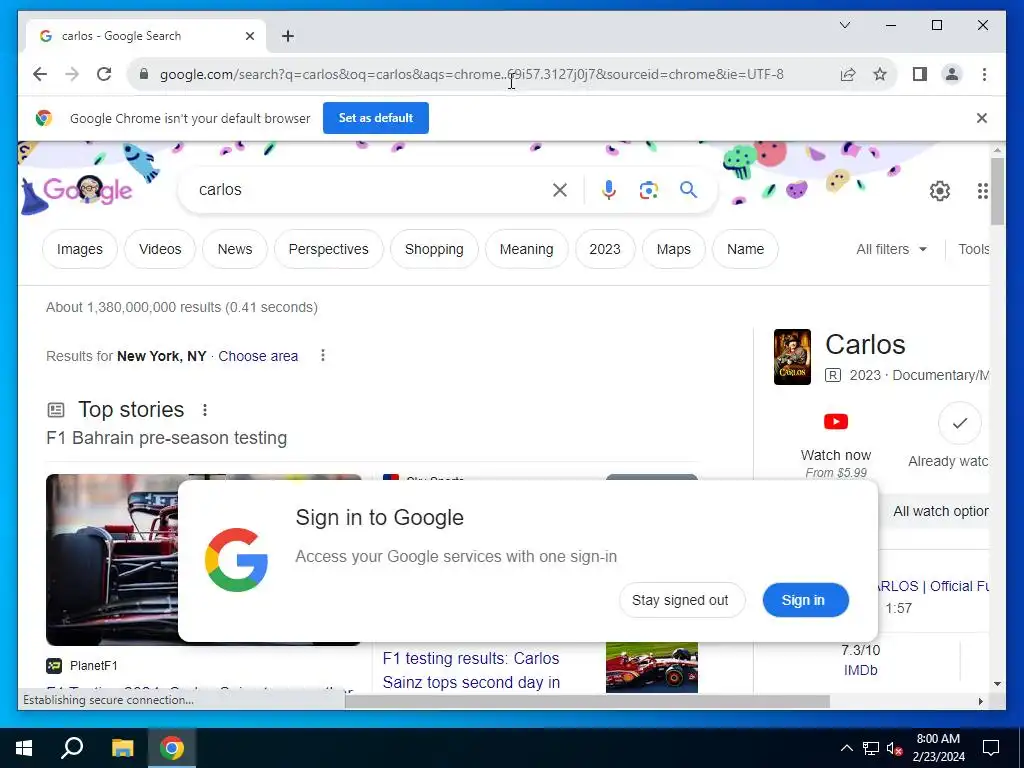Click the Chrome taskbar icon
The height and width of the screenshot is (768, 1024).
[172, 748]
